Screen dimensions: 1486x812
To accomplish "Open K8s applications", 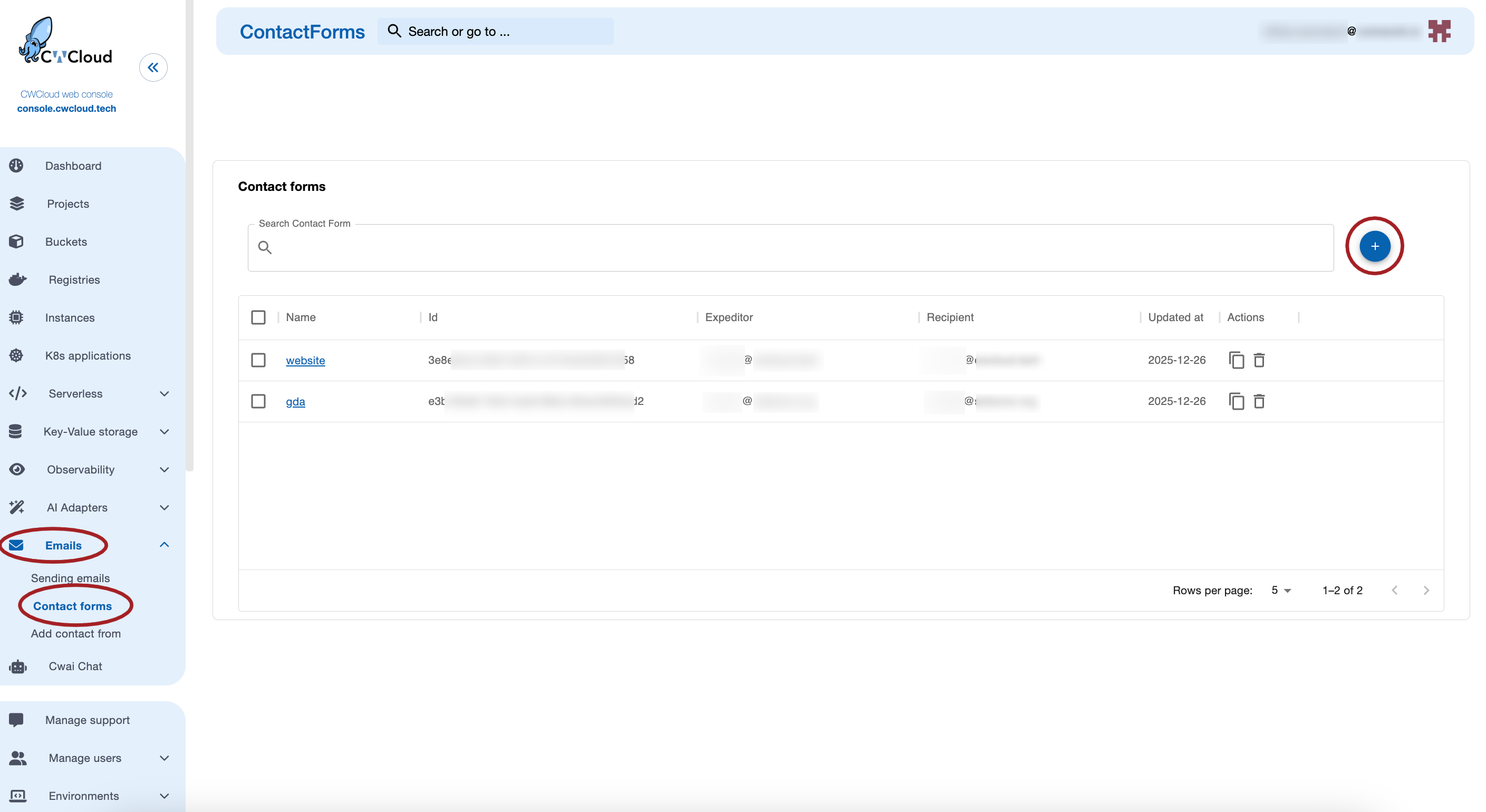I will pyautogui.click(x=88, y=356).
